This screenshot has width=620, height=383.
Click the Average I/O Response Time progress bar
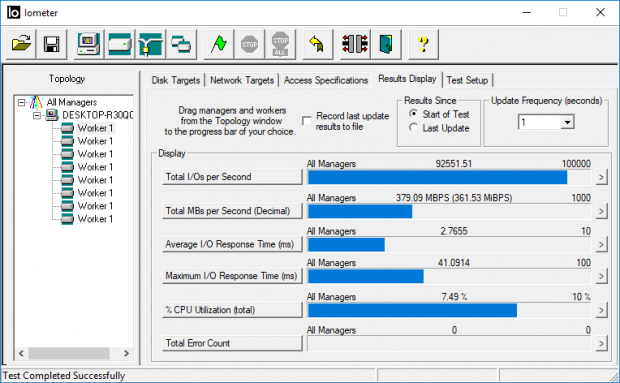[x=449, y=245]
